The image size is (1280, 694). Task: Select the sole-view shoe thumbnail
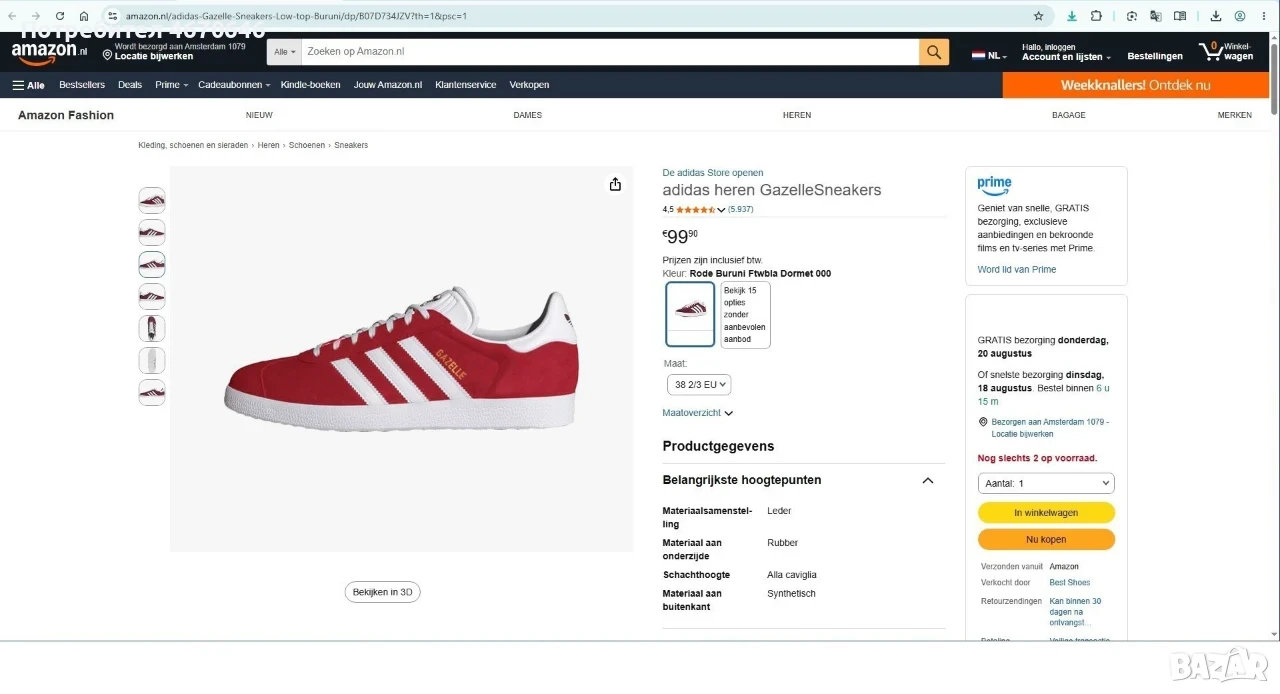(x=152, y=361)
